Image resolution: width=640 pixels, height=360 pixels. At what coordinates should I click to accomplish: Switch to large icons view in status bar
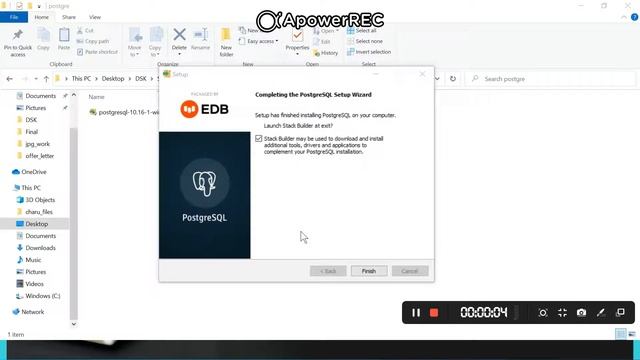[x=632, y=334]
